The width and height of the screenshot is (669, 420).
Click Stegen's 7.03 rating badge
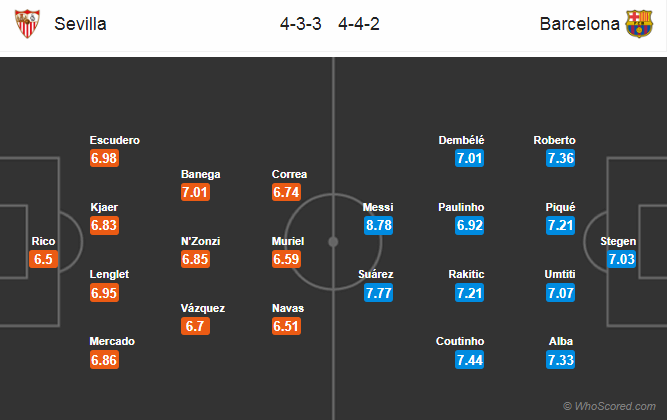[x=619, y=259]
